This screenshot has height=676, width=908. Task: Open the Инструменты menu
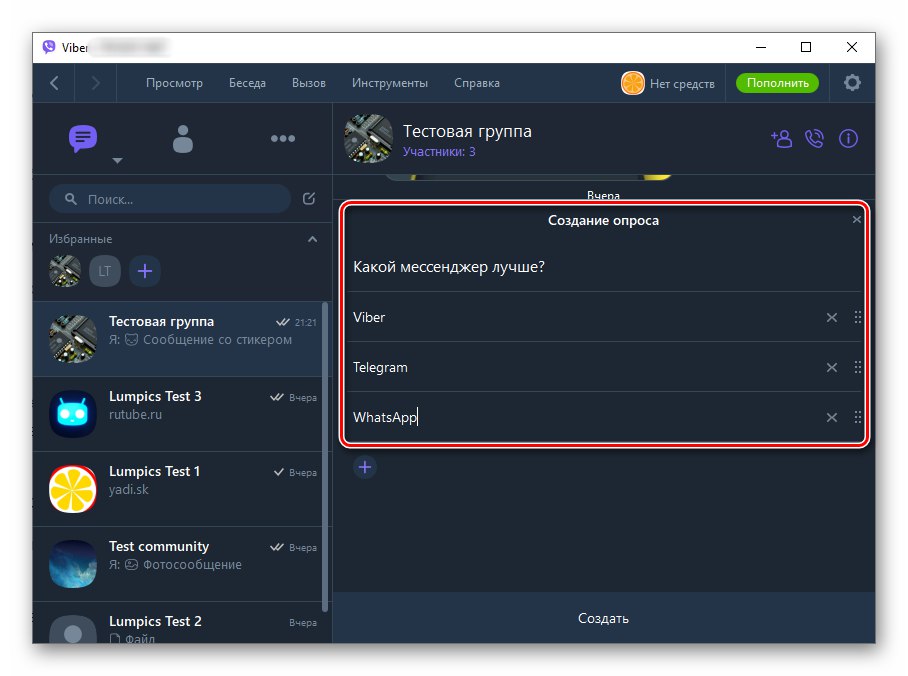point(390,83)
